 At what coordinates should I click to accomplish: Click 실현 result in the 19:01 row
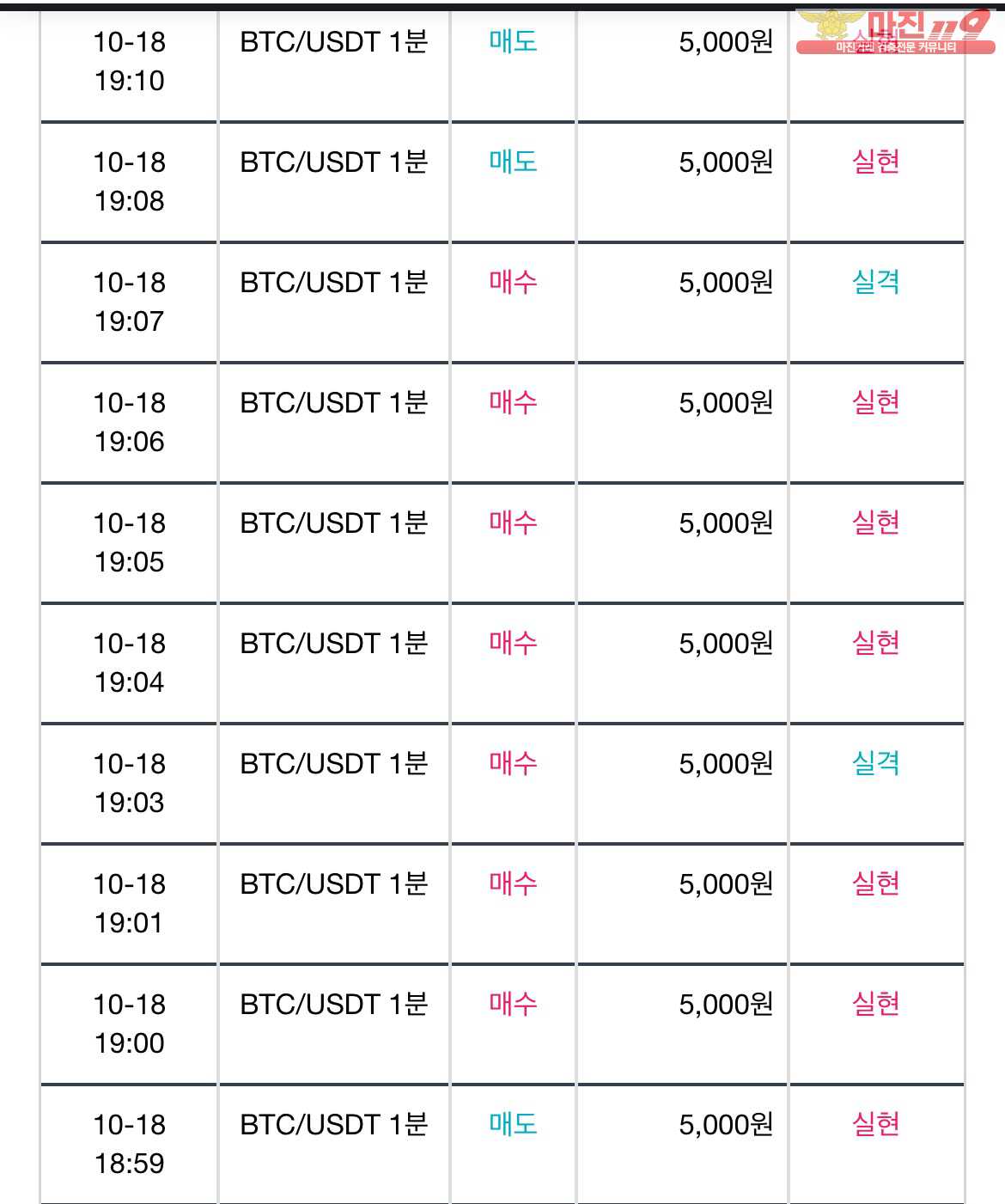tap(875, 883)
